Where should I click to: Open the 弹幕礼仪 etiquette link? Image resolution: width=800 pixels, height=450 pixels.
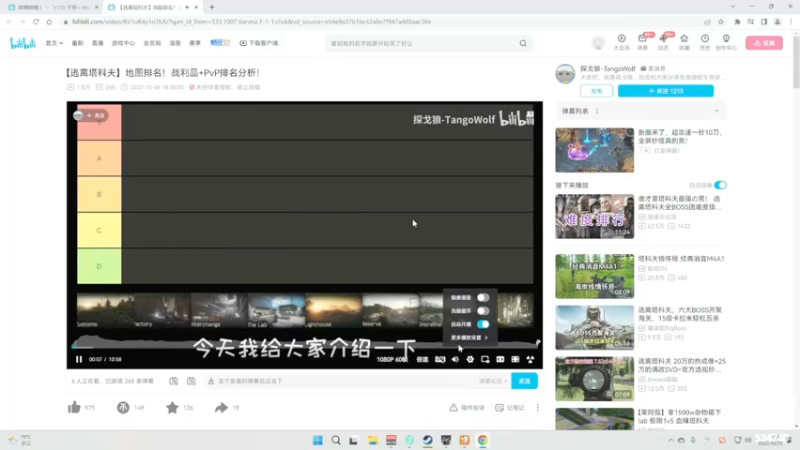click(493, 381)
